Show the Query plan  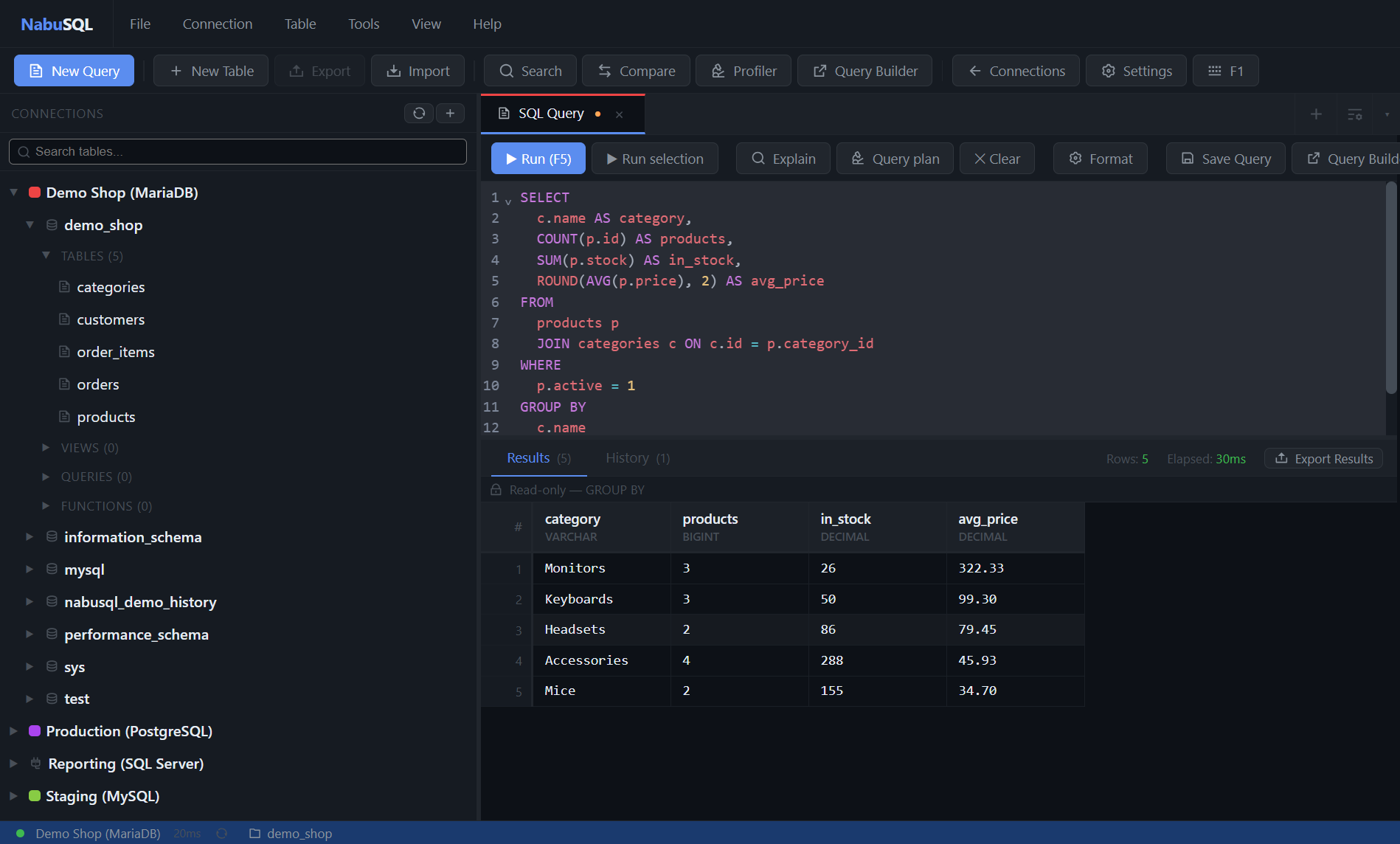click(895, 159)
